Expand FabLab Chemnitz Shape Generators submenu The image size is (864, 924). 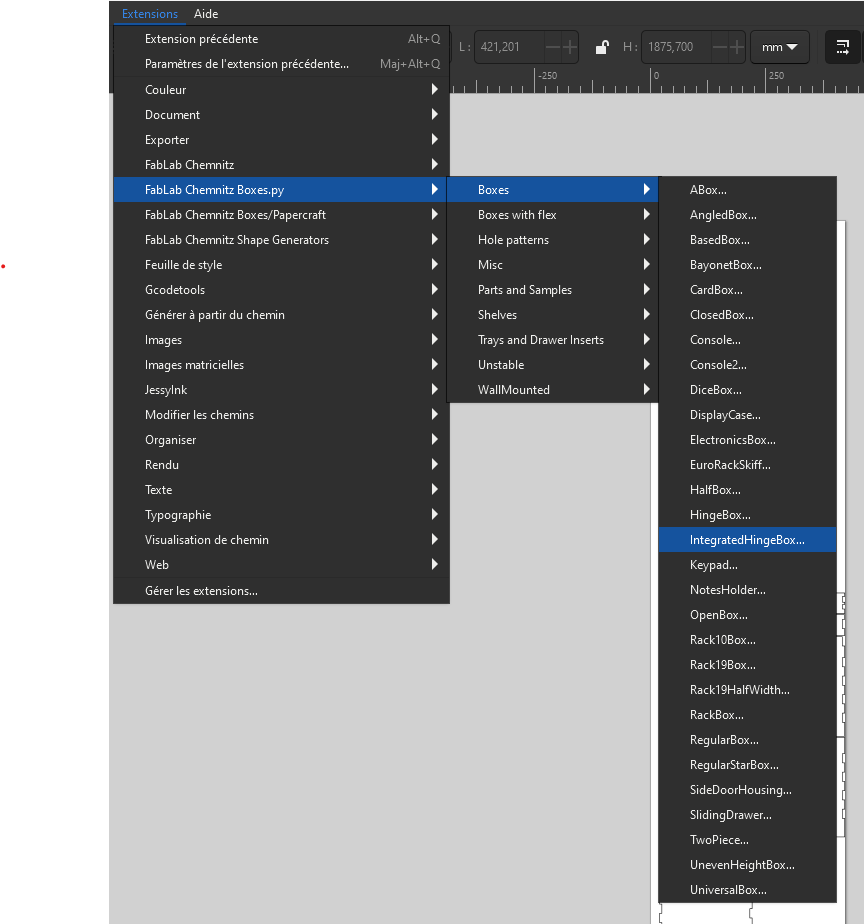pyautogui.click(x=282, y=240)
